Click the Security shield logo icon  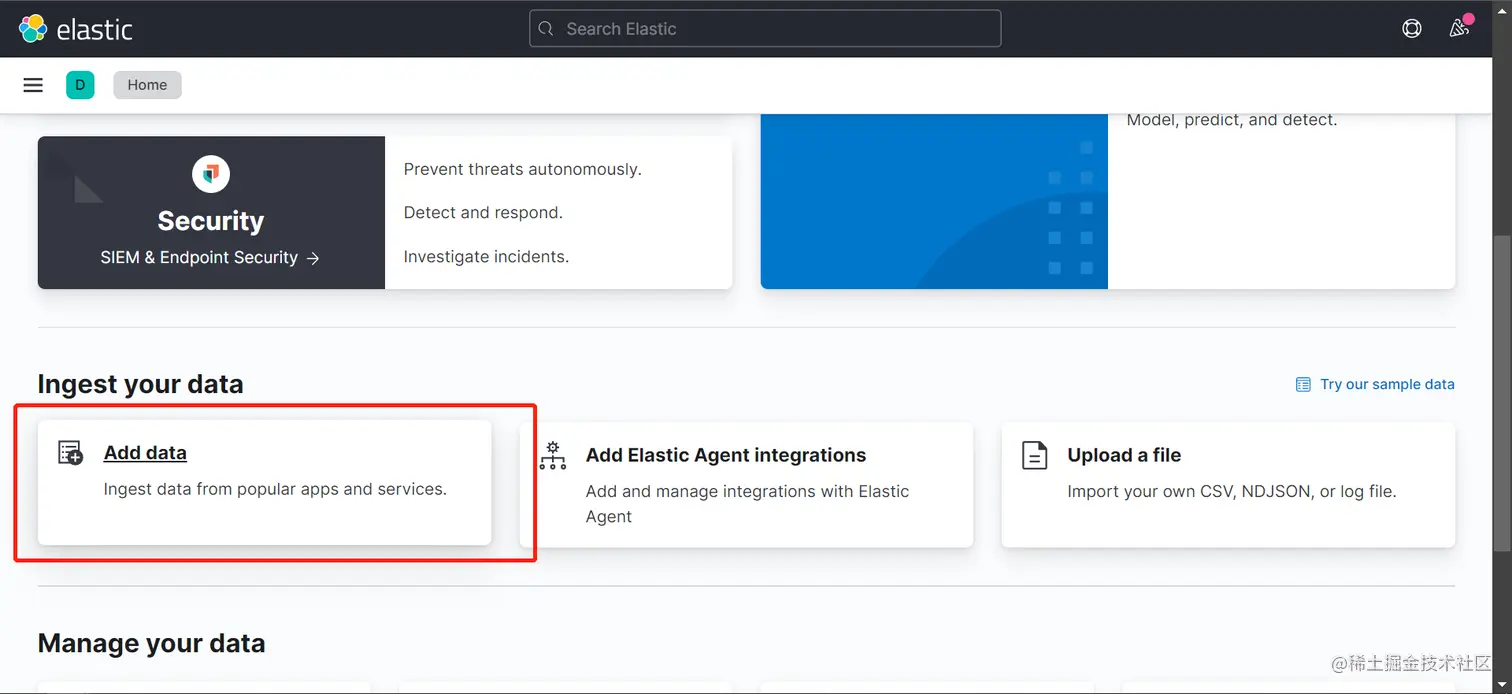coord(211,175)
